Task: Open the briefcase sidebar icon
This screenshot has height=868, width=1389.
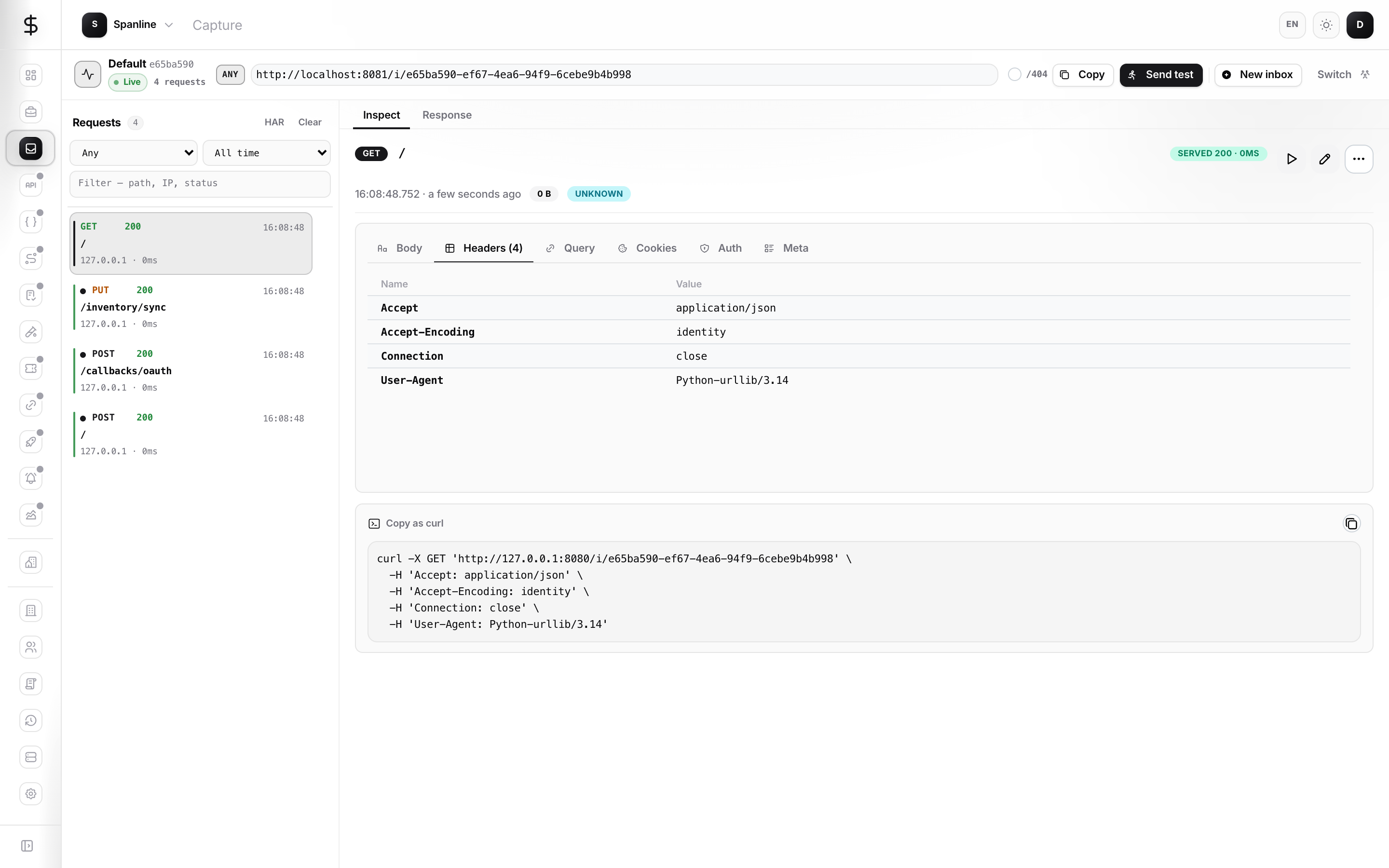Action: [30, 112]
